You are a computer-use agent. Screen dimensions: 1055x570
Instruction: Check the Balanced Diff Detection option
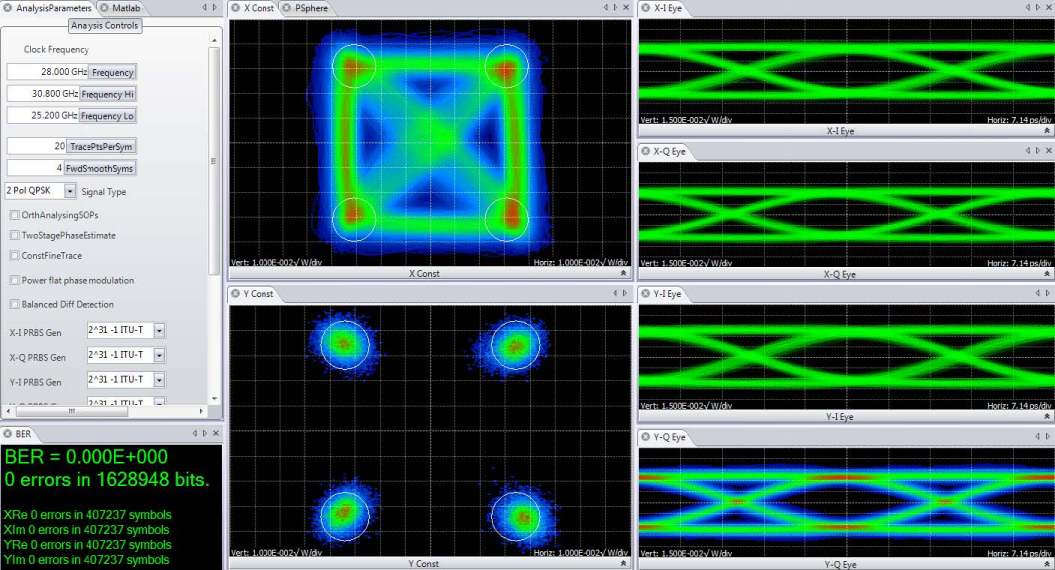pyautogui.click(x=14, y=304)
